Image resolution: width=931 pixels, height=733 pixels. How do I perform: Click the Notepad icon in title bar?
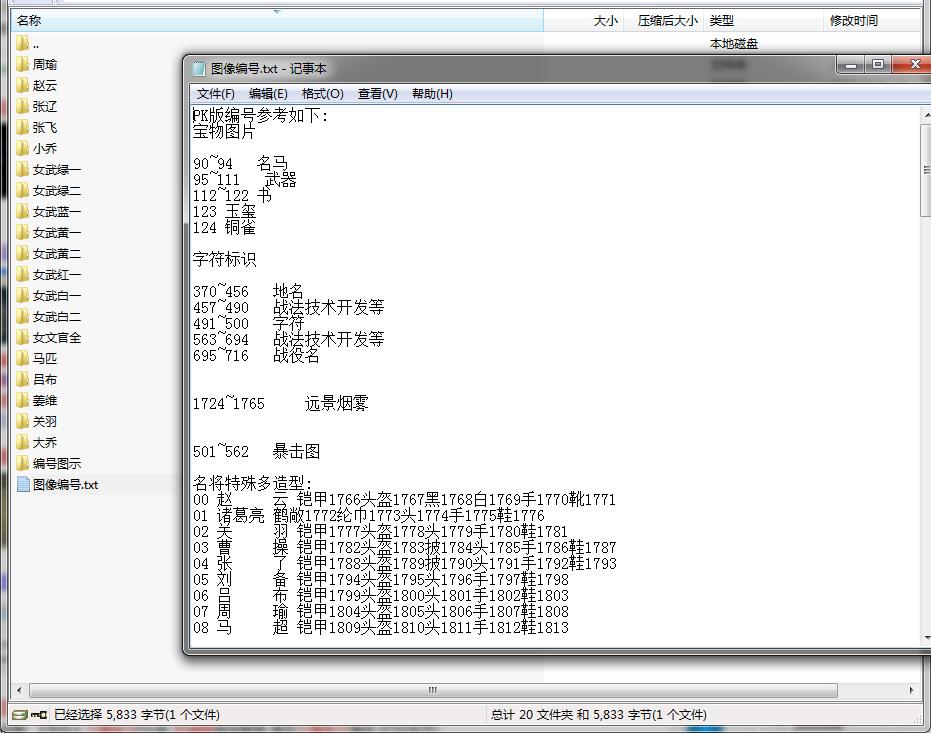pyautogui.click(x=198, y=68)
